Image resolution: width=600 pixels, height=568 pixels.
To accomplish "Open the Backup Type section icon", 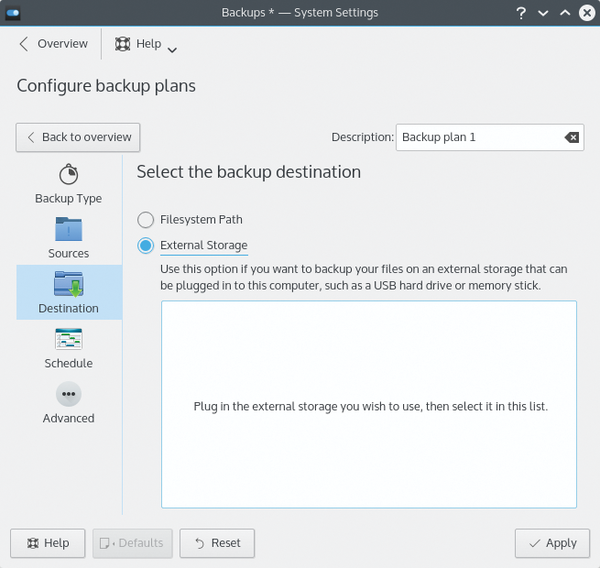I will 68,175.
